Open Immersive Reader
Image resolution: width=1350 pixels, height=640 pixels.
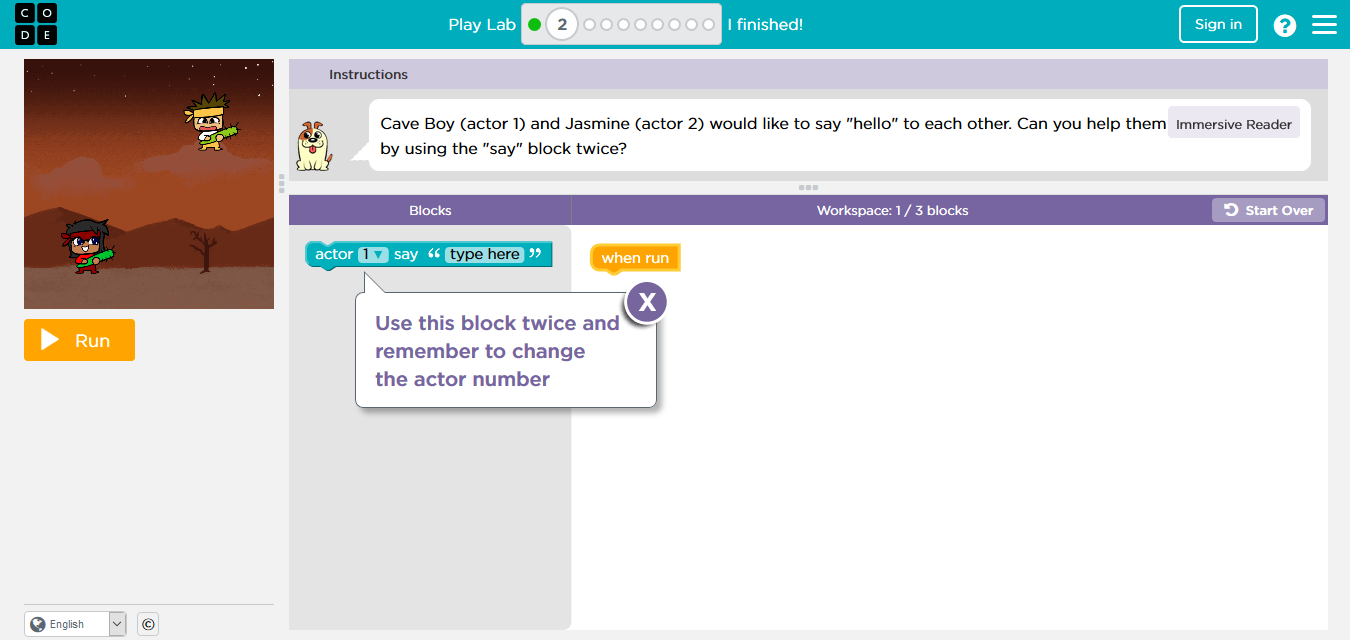pyautogui.click(x=1234, y=124)
